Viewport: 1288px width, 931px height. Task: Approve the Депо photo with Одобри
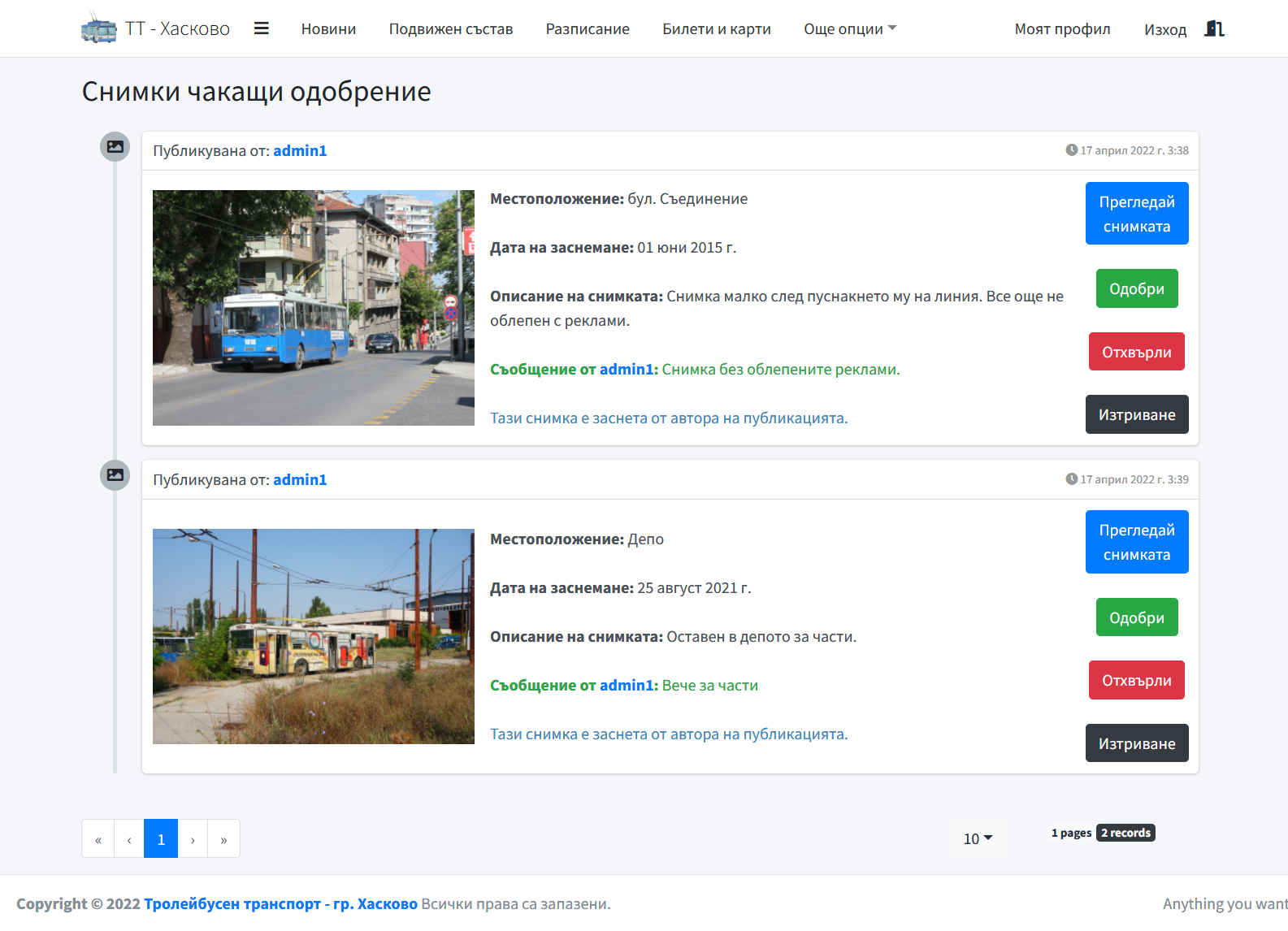click(x=1137, y=617)
